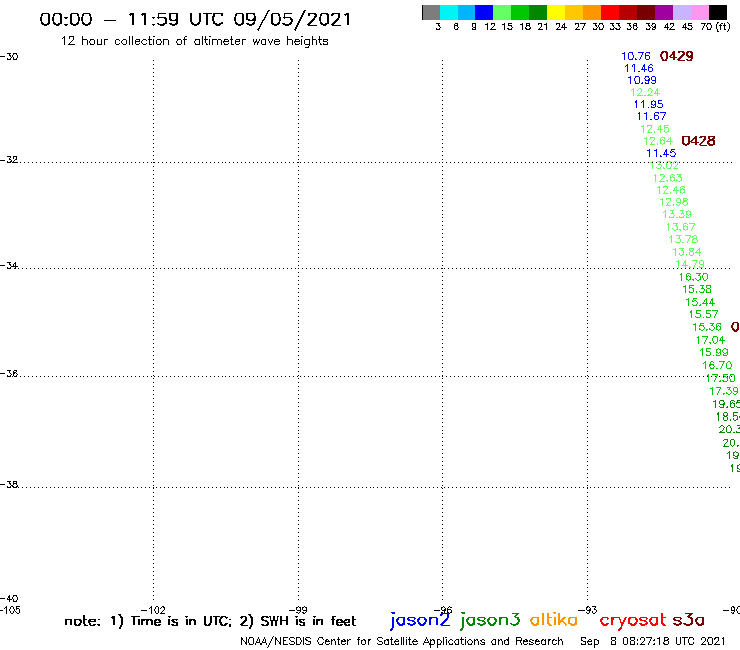Image resolution: width=740 pixels, height=650 pixels.
Task: Click the latitude label -32
Action: 9,160
